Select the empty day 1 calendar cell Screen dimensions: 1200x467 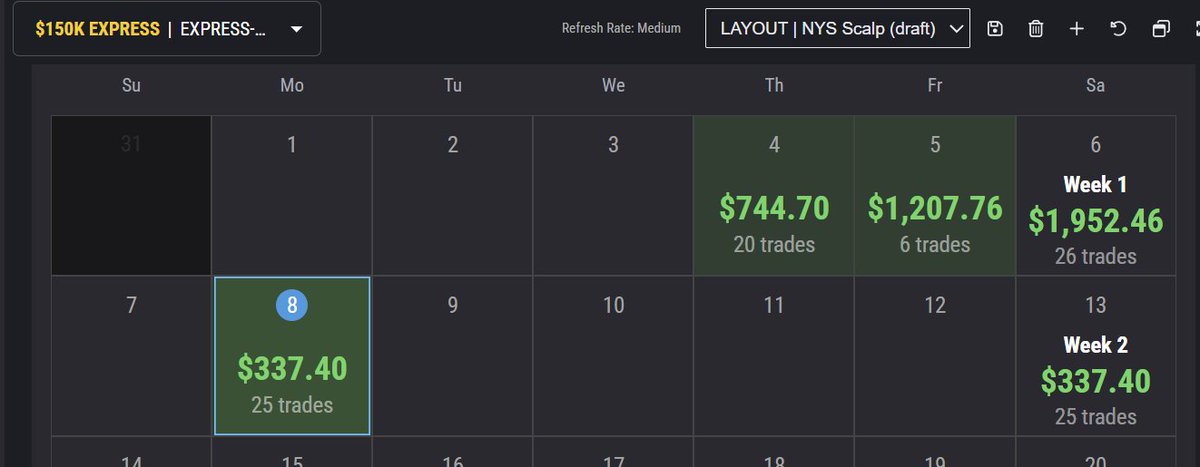292,195
